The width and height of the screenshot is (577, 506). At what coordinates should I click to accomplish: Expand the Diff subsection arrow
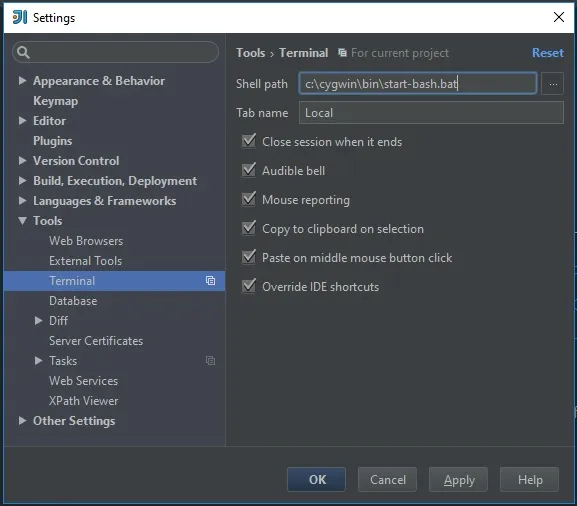coord(38,321)
